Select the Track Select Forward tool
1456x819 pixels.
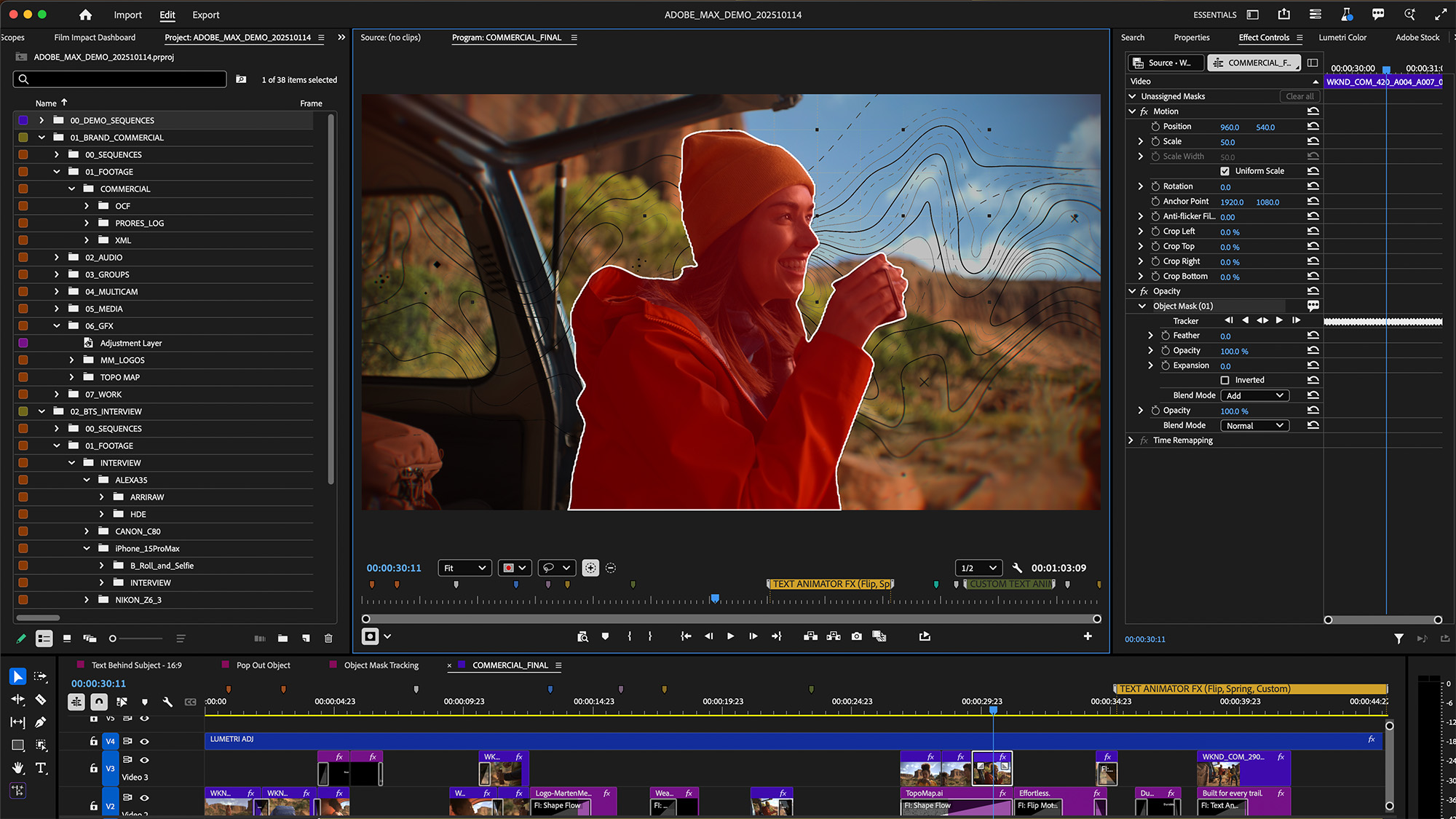pos(41,677)
